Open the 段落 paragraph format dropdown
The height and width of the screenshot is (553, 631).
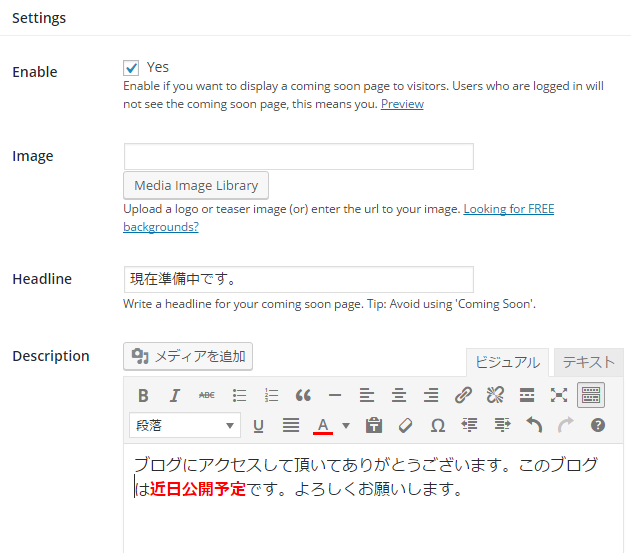click(x=185, y=425)
